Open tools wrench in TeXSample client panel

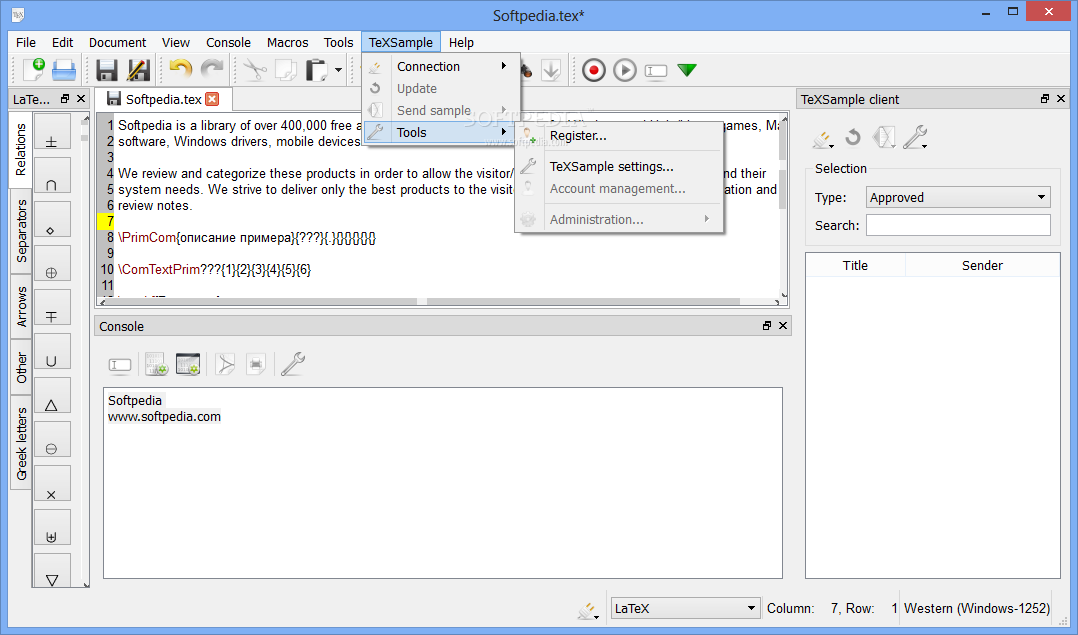pyautogui.click(x=915, y=138)
